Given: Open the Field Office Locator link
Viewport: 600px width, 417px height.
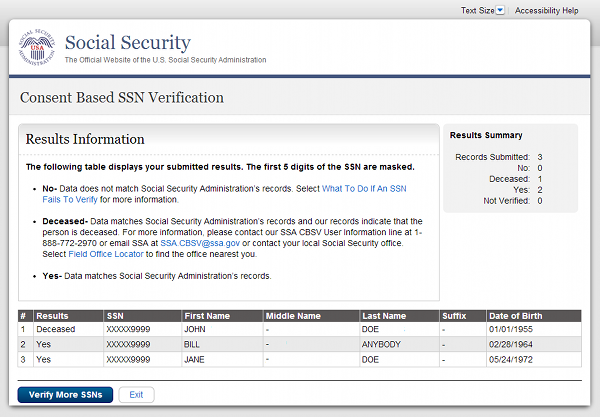Looking at the screenshot, I should point(105,255).
